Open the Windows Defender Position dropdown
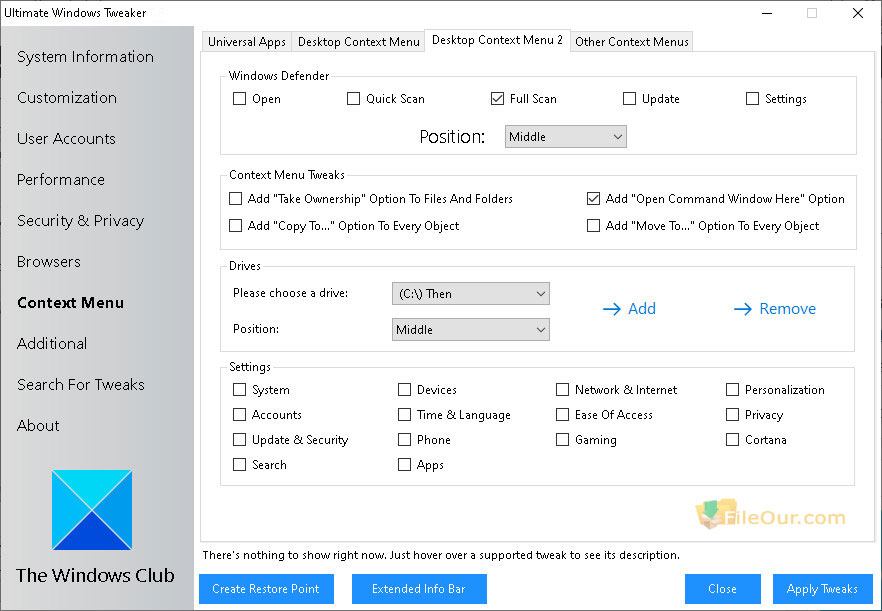The image size is (882, 611). [x=566, y=137]
